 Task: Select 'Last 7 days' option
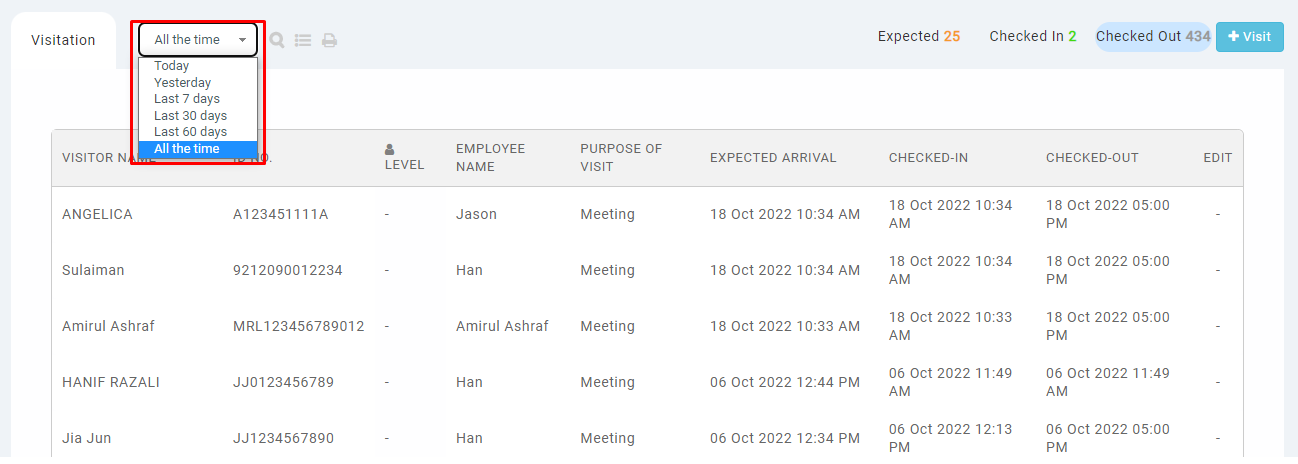(x=187, y=99)
